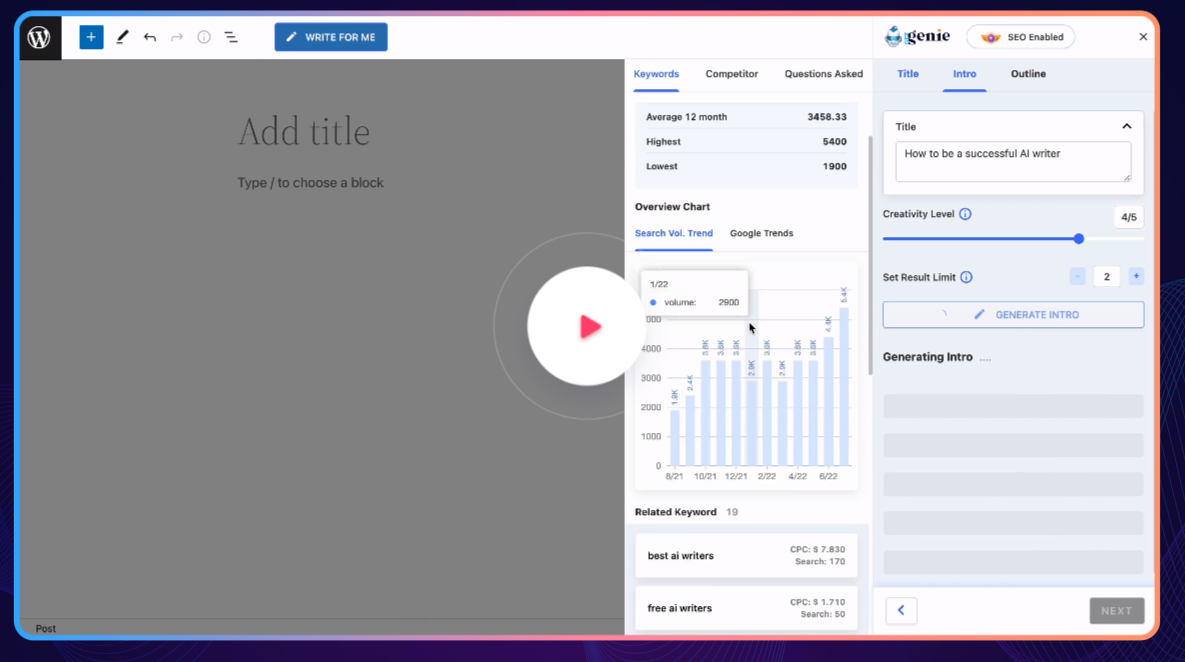Click the Generate Intro button
The width and height of the screenshot is (1185, 662).
[x=1012, y=314]
